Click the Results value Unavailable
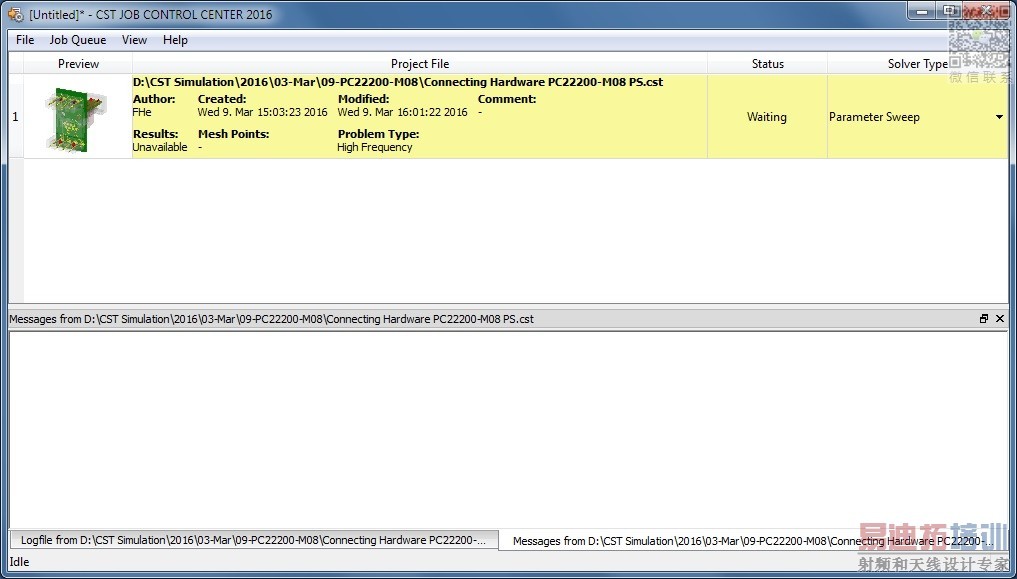The width and height of the screenshot is (1017, 579). 160,147
